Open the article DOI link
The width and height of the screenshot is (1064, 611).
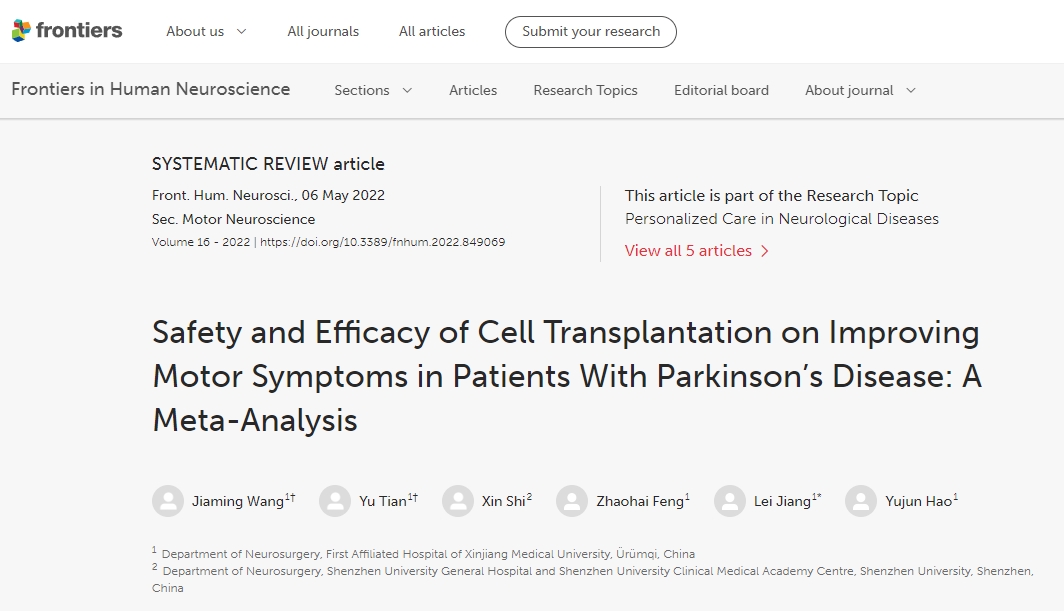(x=382, y=242)
